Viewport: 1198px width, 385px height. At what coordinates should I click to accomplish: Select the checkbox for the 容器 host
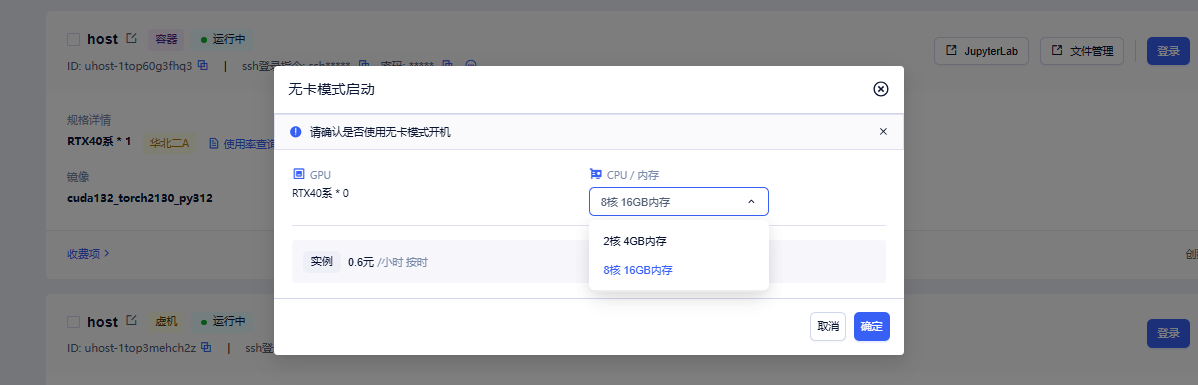coord(73,39)
